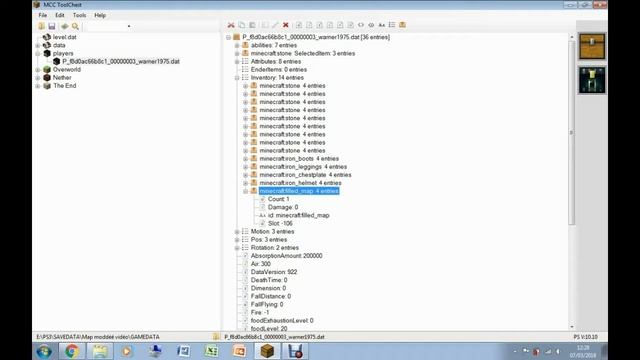Select minecraft:iron_helmet 4 entries row

click(300, 183)
